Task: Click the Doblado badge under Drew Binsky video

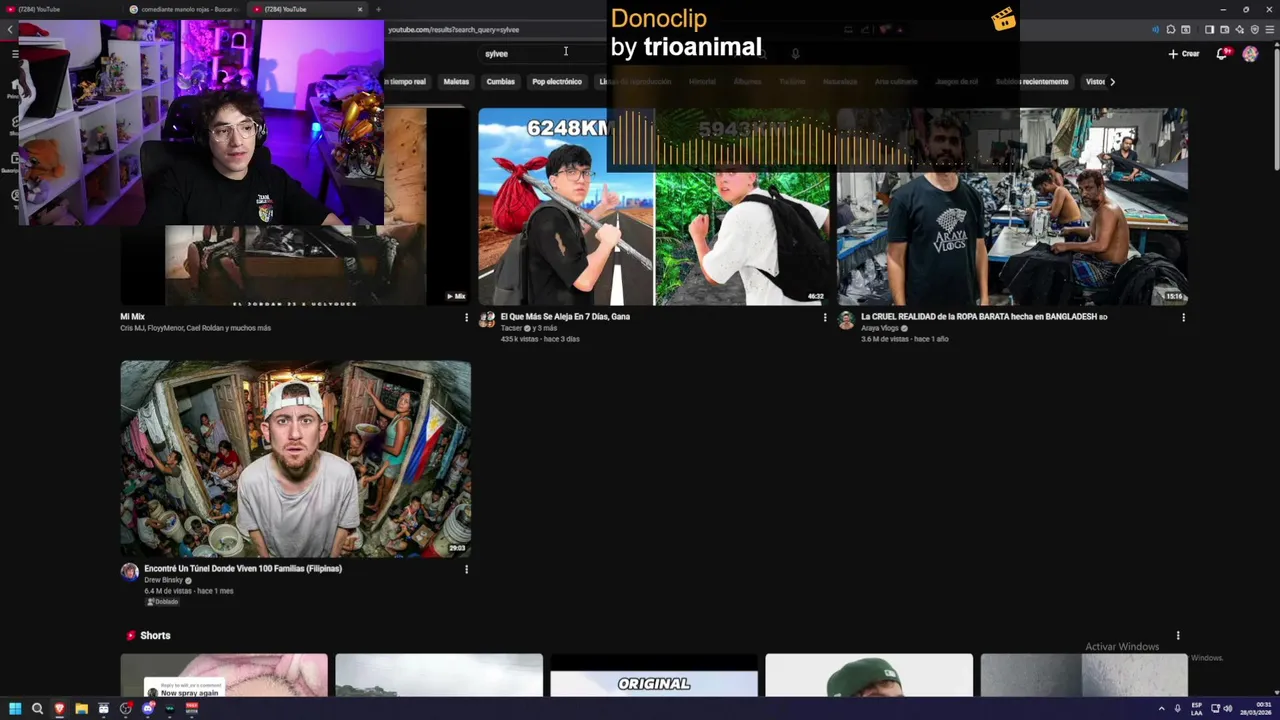Action: [163, 602]
